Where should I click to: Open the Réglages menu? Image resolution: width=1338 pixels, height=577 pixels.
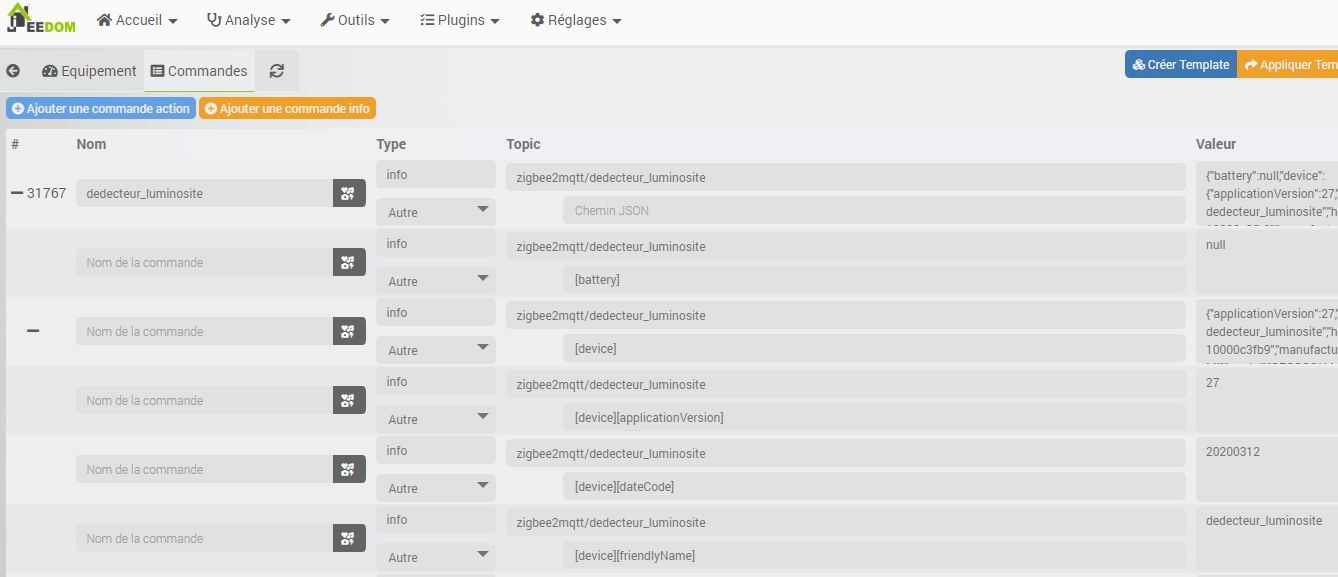click(x=576, y=20)
